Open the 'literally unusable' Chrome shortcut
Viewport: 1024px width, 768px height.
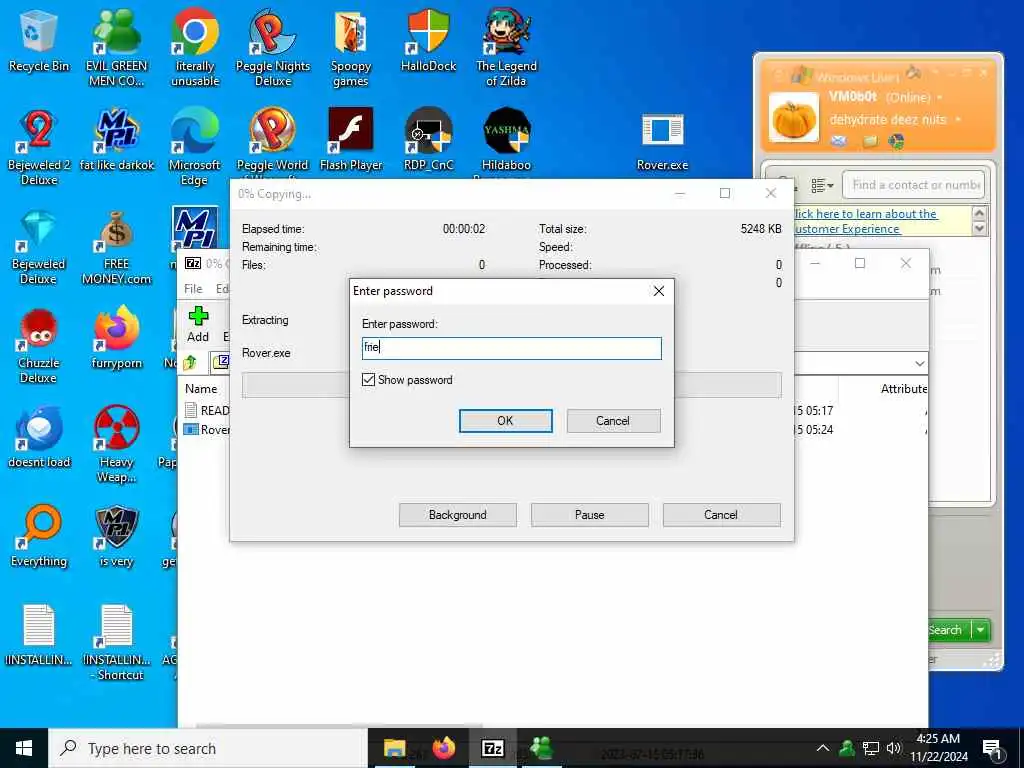coord(195,47)
